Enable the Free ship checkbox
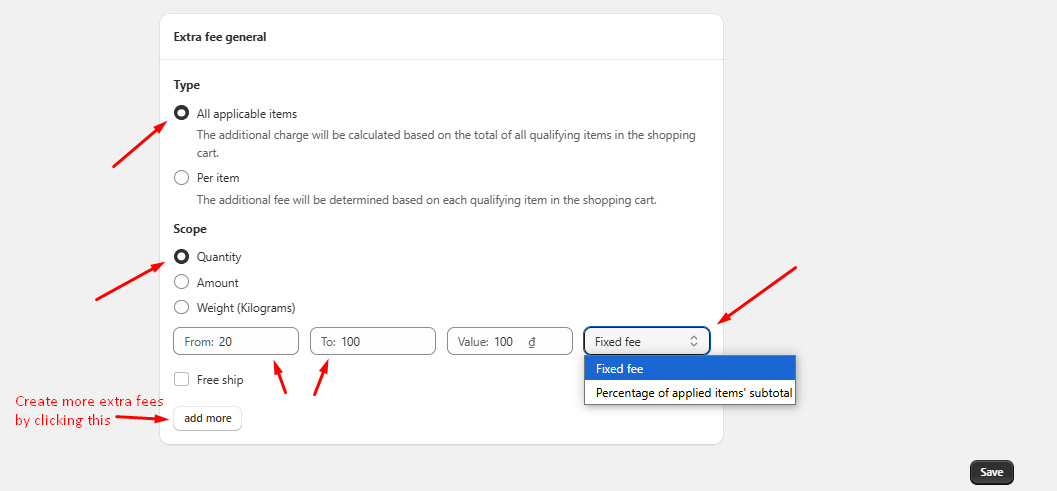The width and height of the screenshot is (1057, 491). [x=182, y=380]
